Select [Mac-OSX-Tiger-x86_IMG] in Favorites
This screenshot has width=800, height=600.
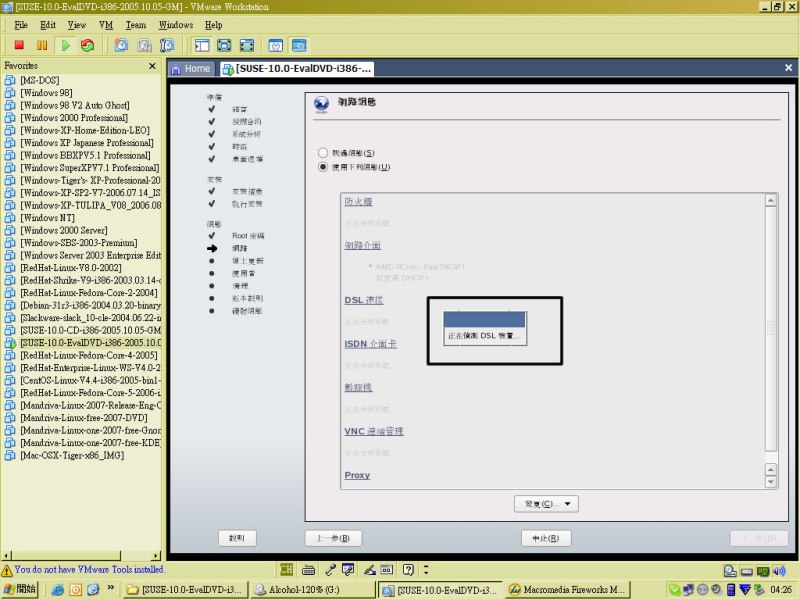click(x=72, y=455)
